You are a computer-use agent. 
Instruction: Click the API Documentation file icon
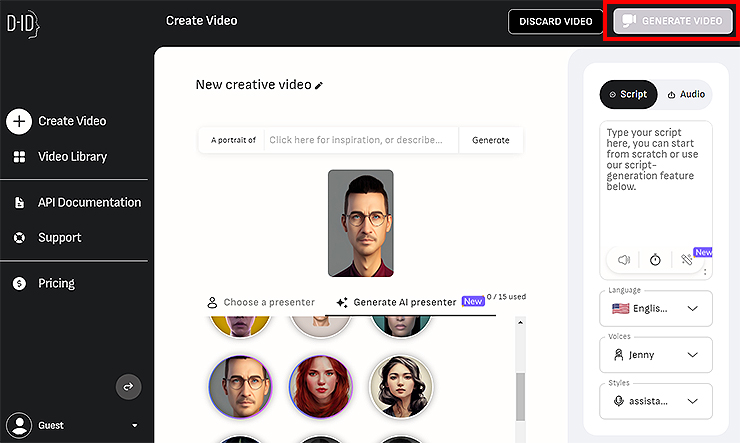point(19,202)
